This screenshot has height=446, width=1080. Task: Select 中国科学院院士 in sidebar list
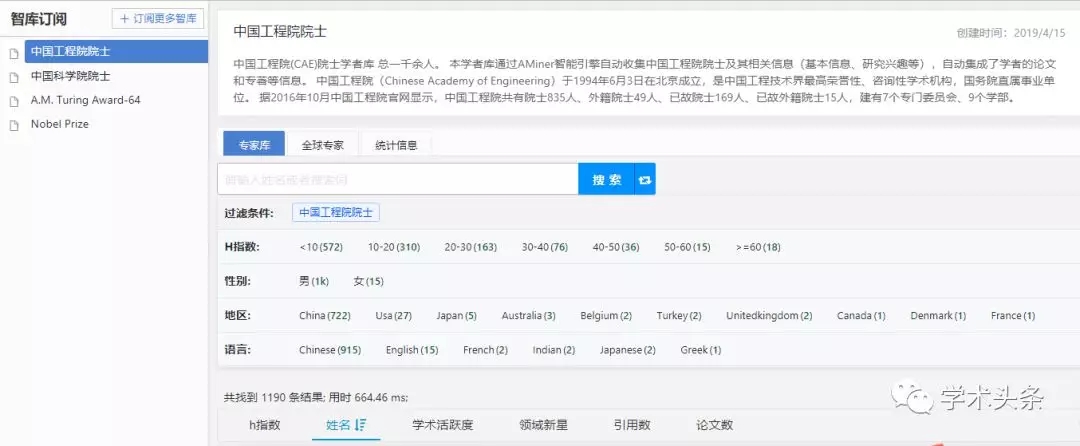[70, 76]
